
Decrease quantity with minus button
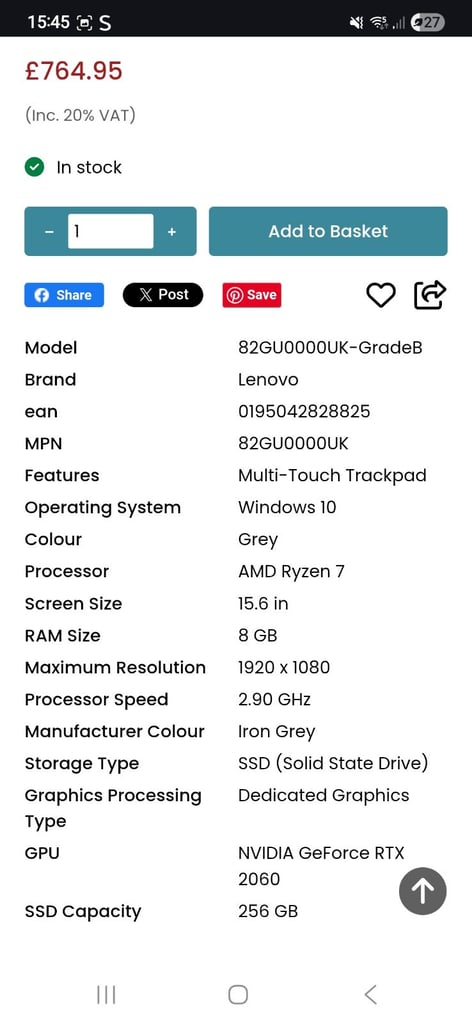point(50,232)
